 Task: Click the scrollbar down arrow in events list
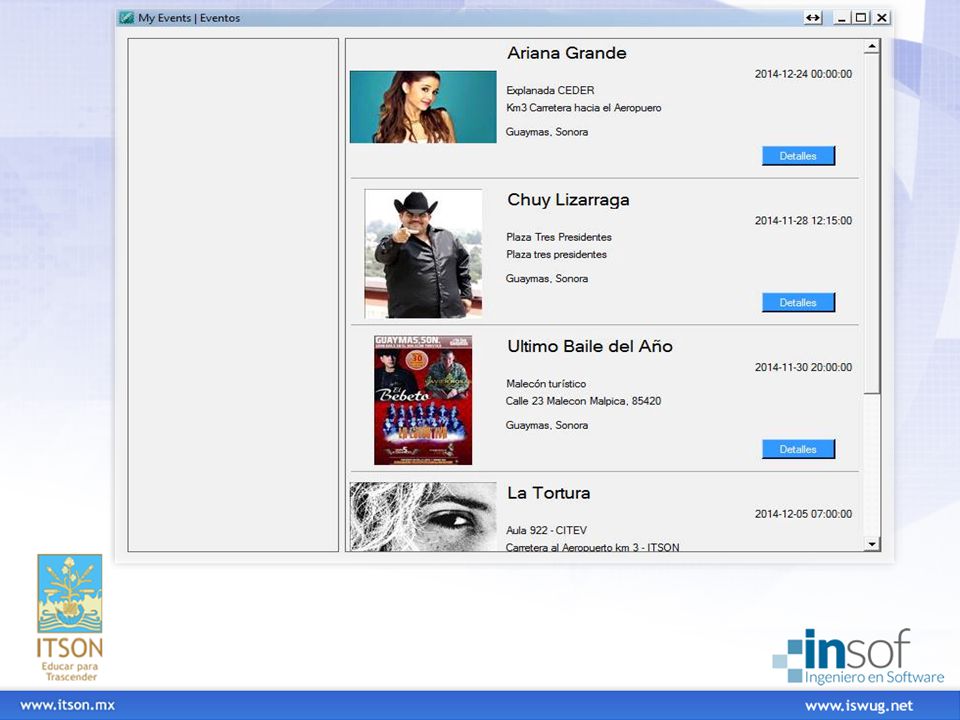tap(872, 544)
